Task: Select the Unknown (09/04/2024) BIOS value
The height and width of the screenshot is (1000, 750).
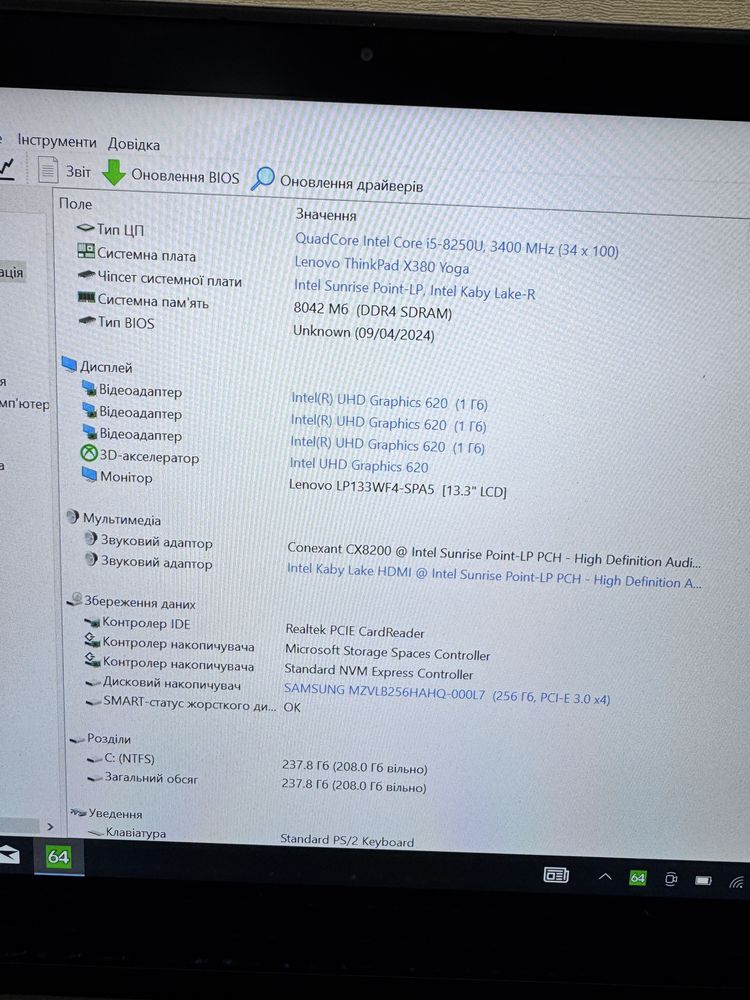Action: click(364, 333)
